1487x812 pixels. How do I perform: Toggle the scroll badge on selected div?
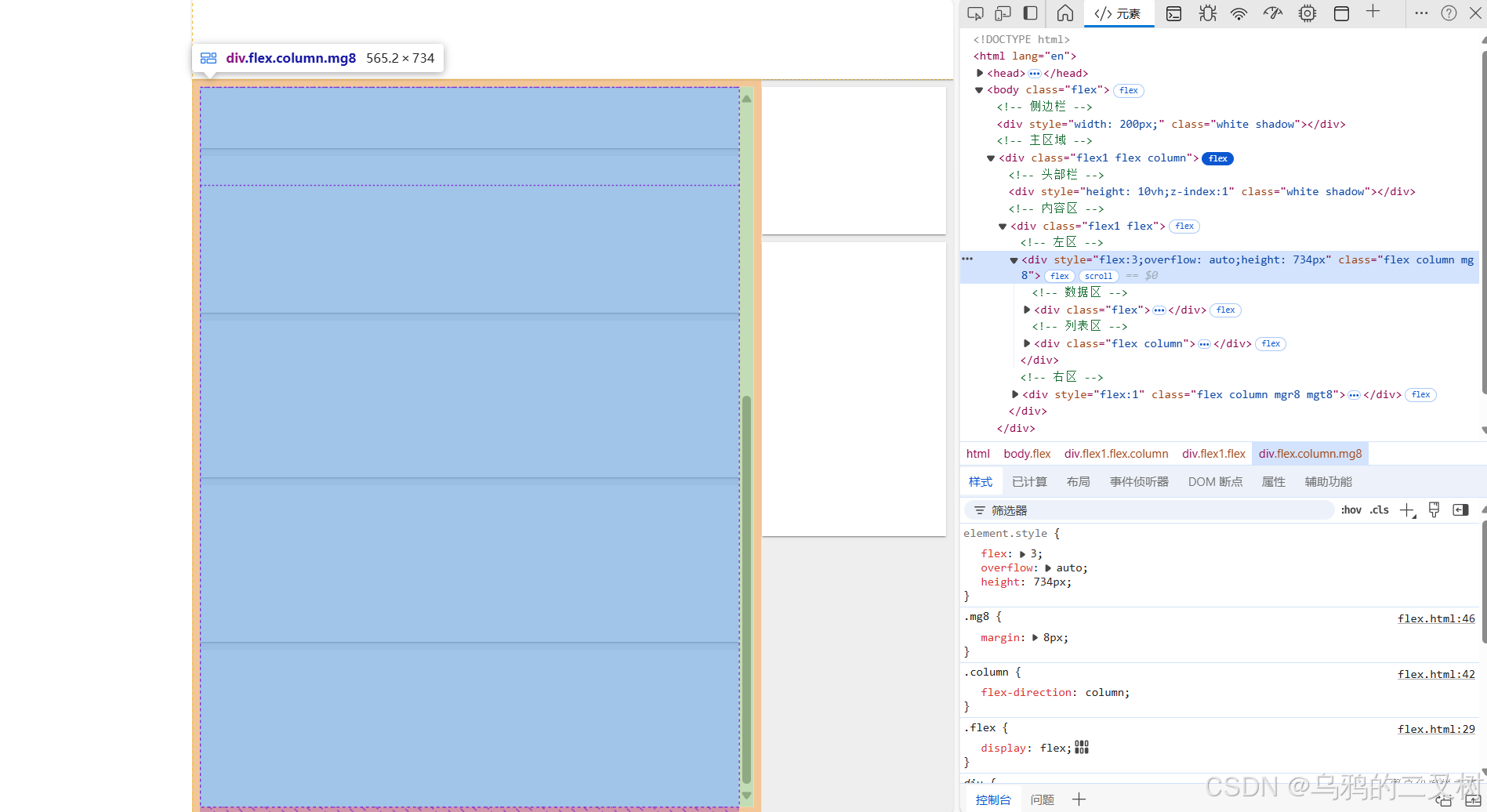(1098, 276)
